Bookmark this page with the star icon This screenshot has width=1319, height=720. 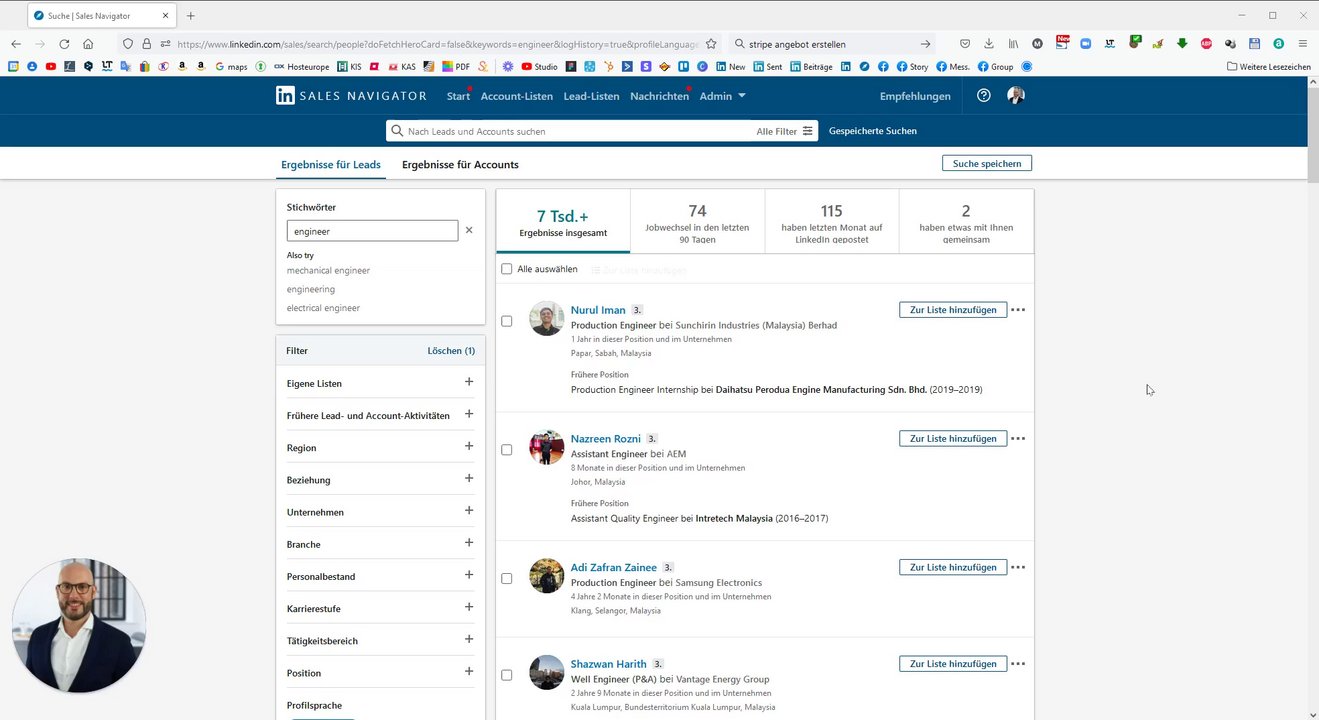pos(711,44)
